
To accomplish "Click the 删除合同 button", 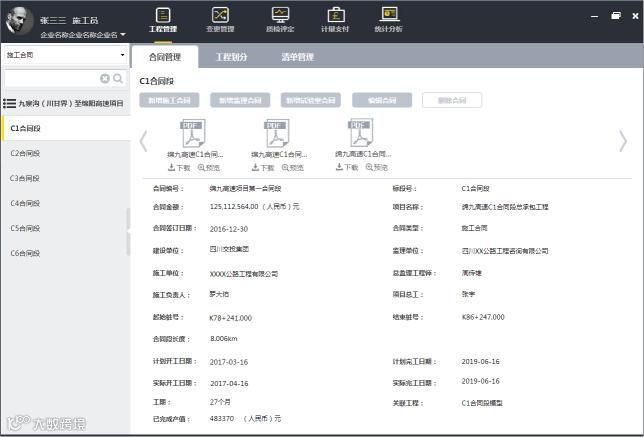I will pos(452,100).
